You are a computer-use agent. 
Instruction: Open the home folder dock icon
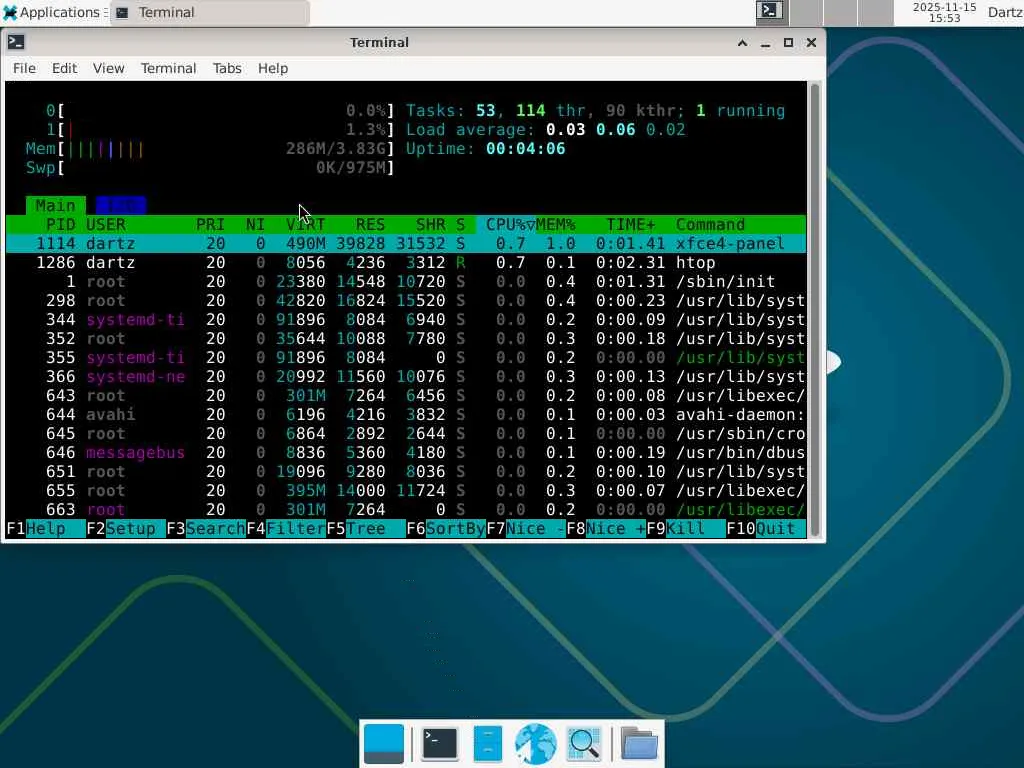coord(639,744)
